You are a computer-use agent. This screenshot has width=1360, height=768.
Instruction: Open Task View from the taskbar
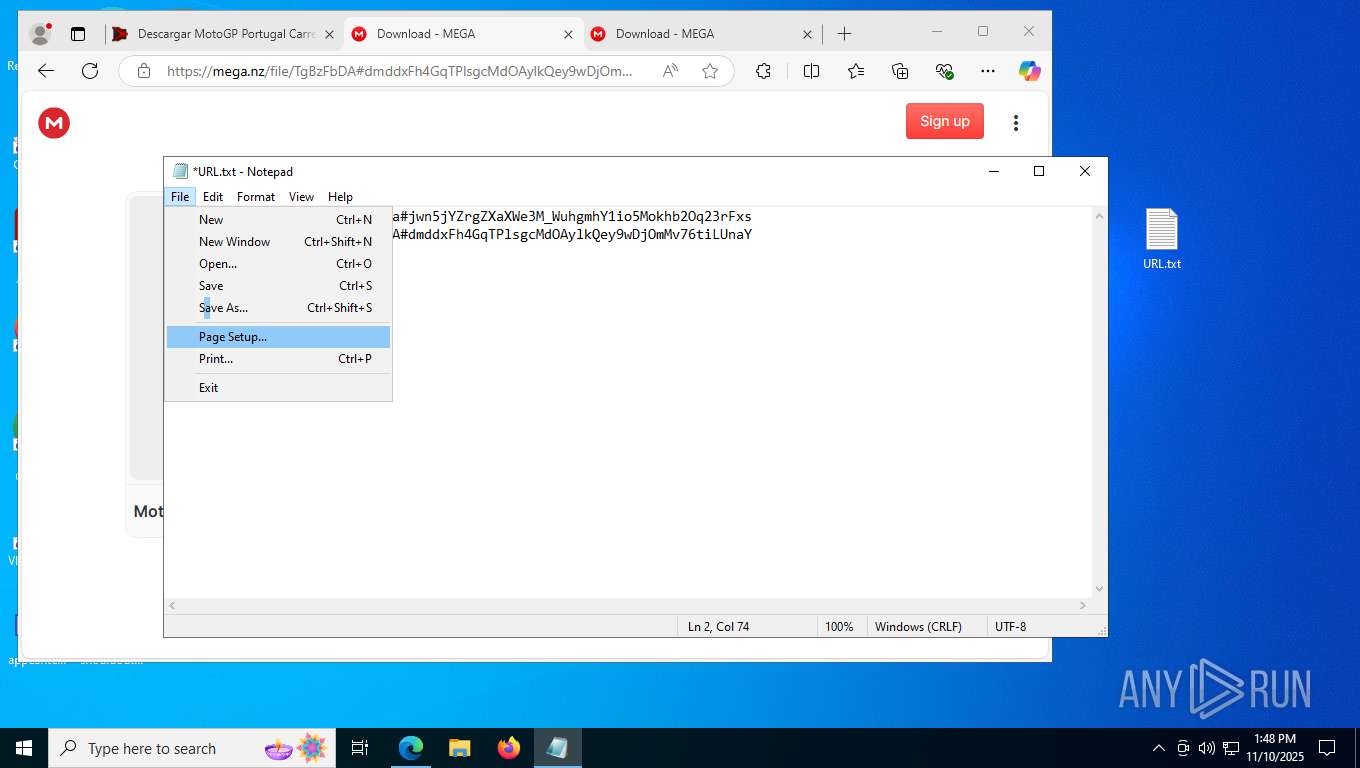tap(360, 748)
